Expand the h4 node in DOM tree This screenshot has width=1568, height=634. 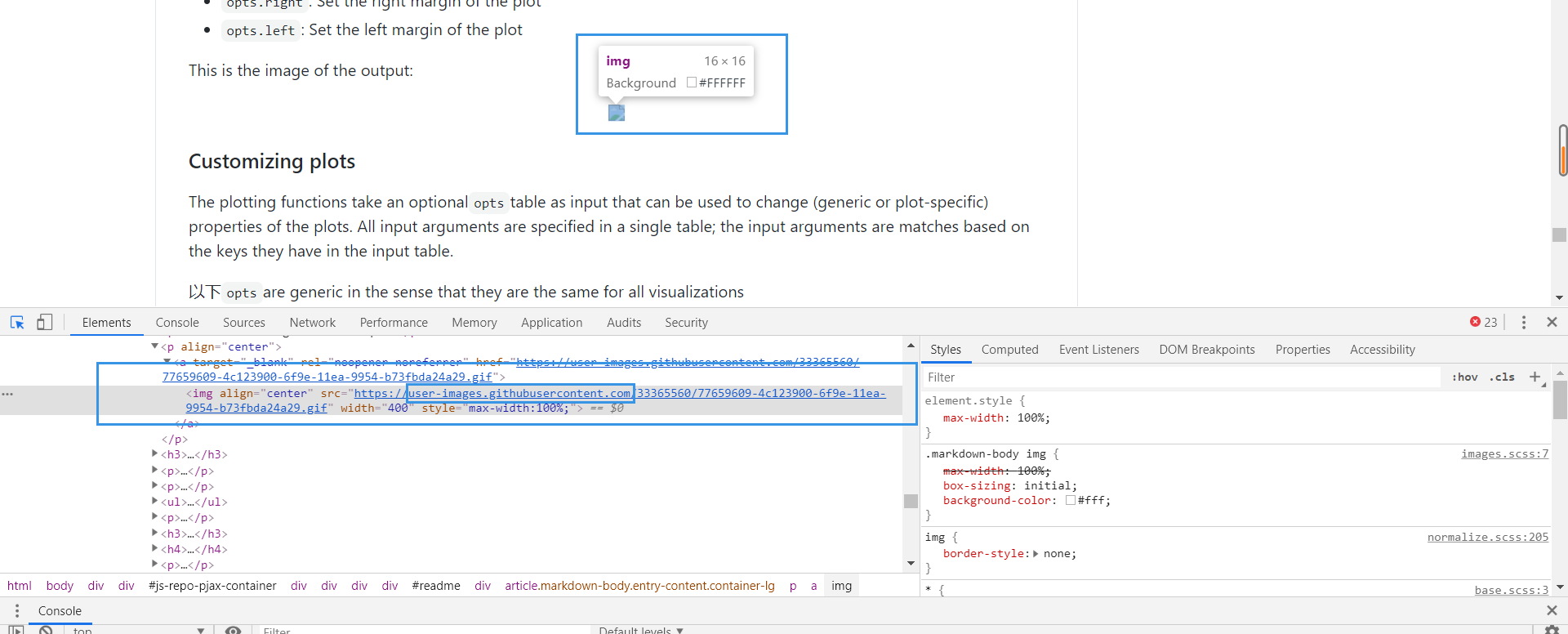(x=155, y=549)
